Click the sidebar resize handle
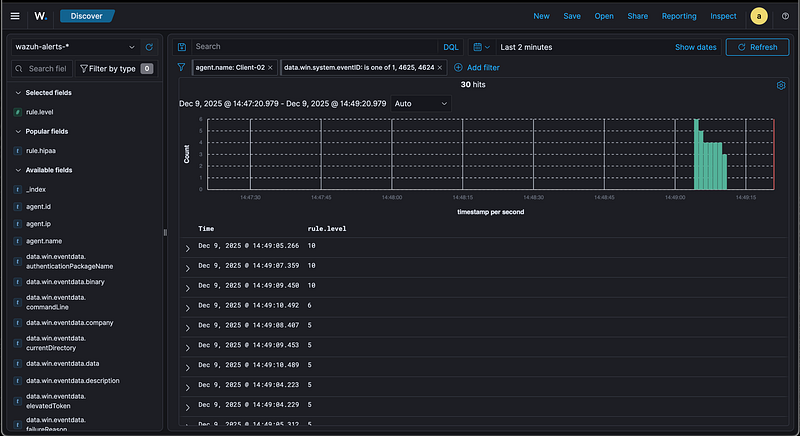The width and height of the screenshot is (800, 436). (x=165, y=233)
